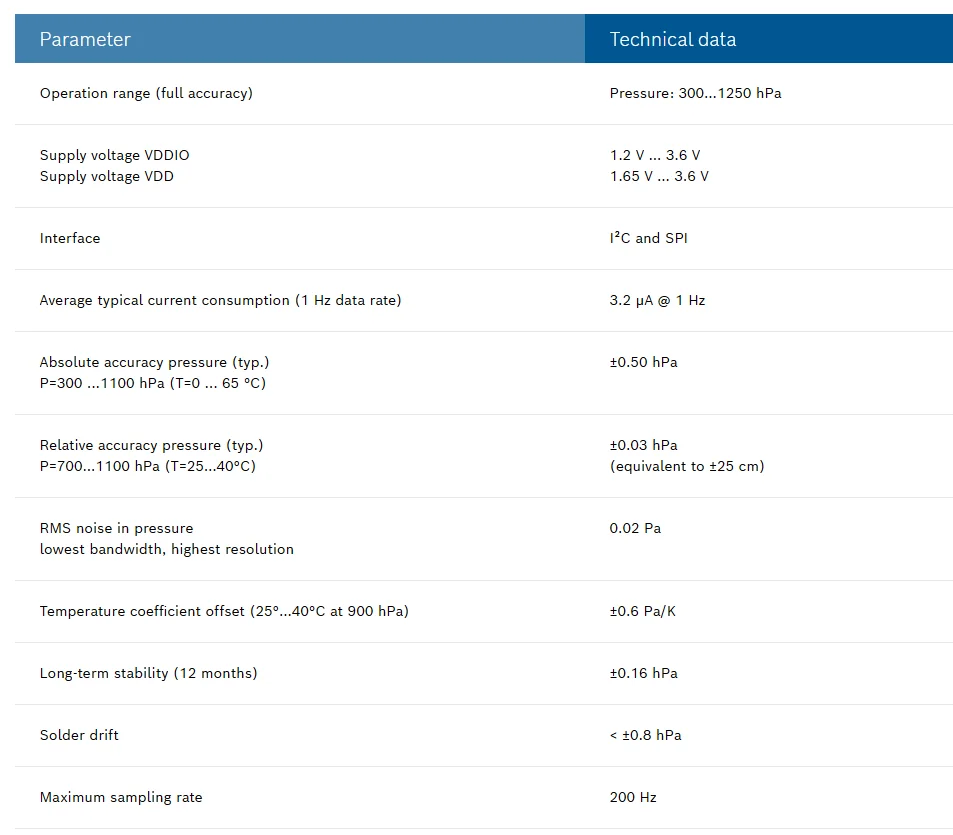953x835 pixels.
Task: Select the Absolute accuracy pressure (typ.) label
Action: 154,362
